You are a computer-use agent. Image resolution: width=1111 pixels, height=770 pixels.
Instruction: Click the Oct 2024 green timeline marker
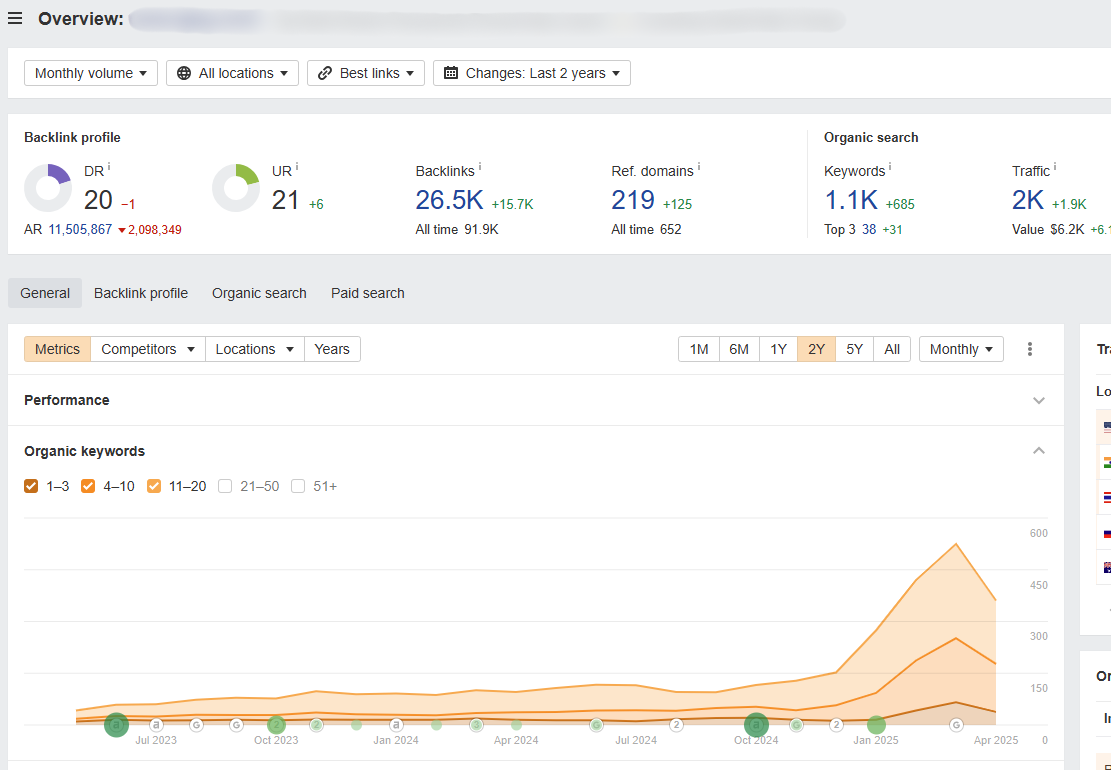756,724
